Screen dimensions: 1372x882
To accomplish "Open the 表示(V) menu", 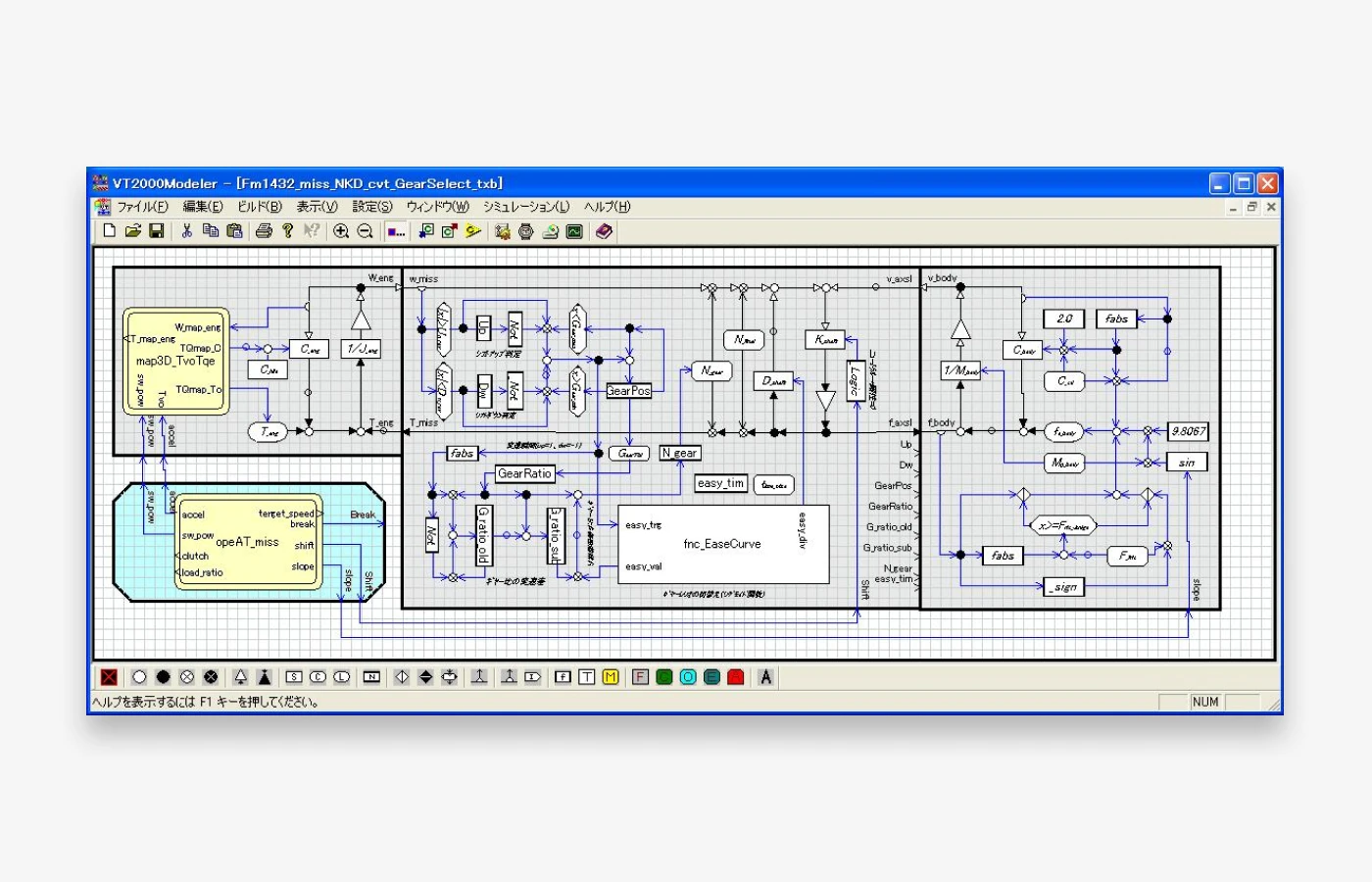I will click(x=317, y=207).
